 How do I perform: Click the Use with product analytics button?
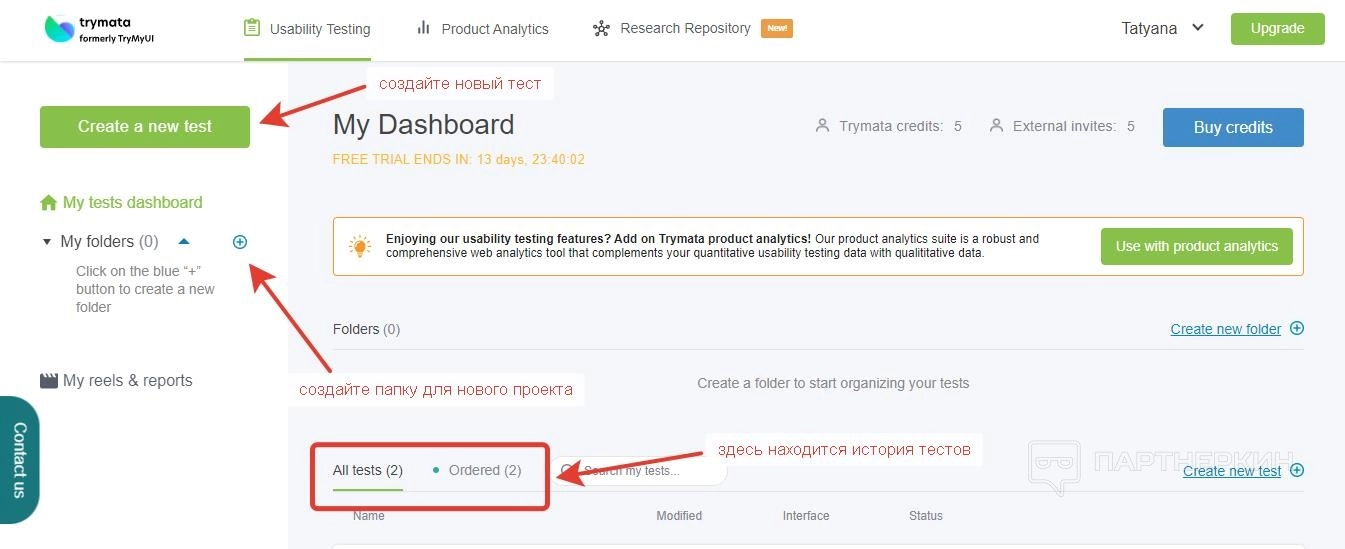(x=1196, y=246)
